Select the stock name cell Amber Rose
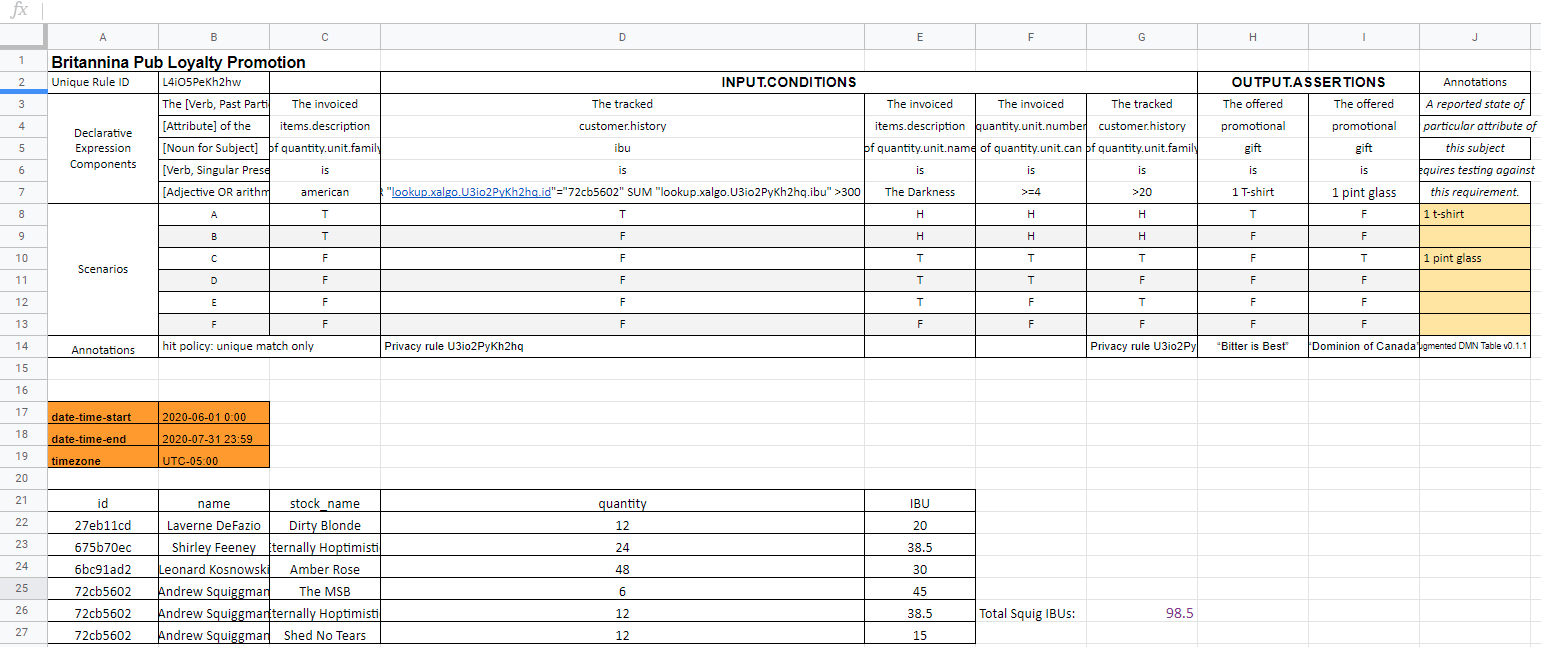 (x=325, y=569)
